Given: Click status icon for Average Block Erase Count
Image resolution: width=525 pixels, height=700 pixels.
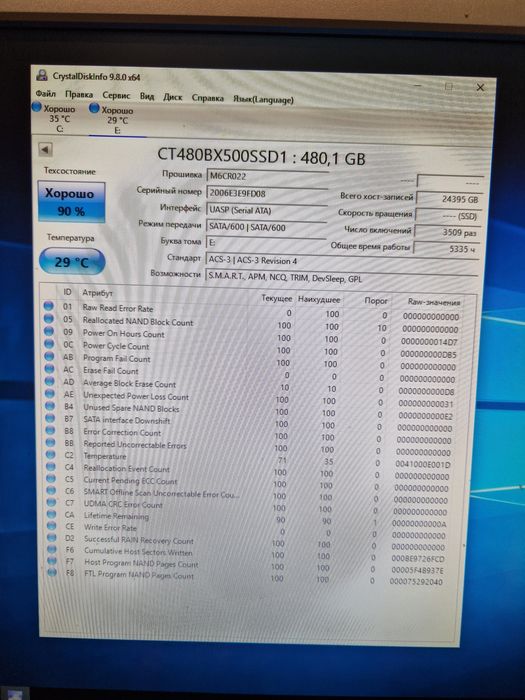Looking at the screenshot, I should [x=50, y=381].
